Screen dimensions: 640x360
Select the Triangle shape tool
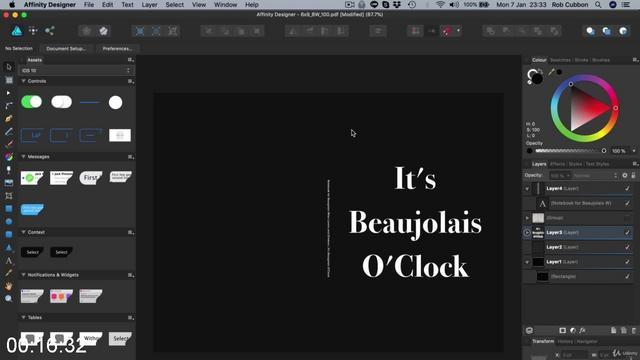pos(9,247)
